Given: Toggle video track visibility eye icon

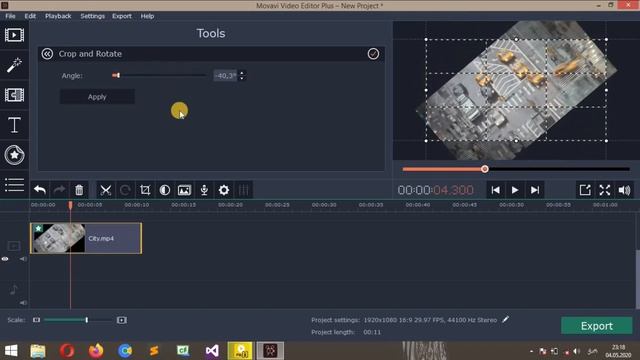Looking at the screenshot, I should pyautogui.click(x=5, y=259).
